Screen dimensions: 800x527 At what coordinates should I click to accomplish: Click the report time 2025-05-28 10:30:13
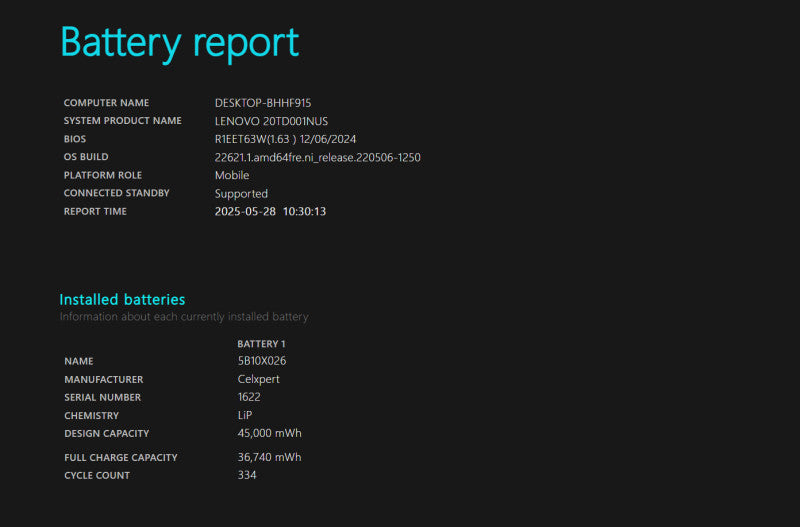point(270,212)
